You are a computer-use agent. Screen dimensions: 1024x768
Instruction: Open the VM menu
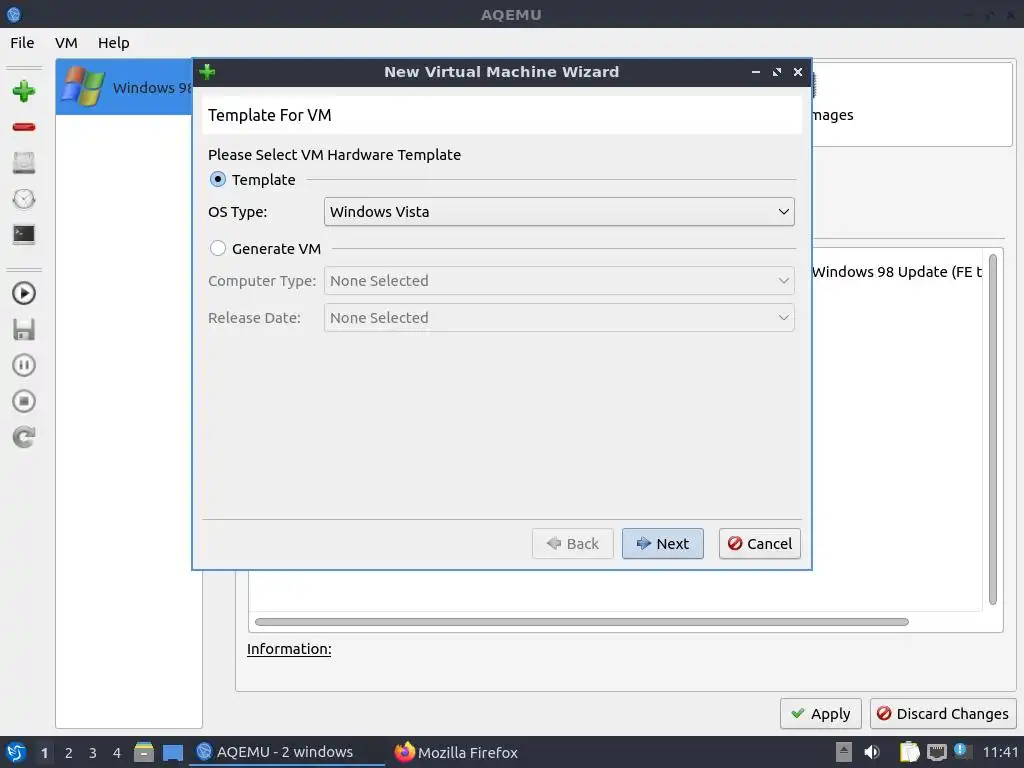point(66,42)
